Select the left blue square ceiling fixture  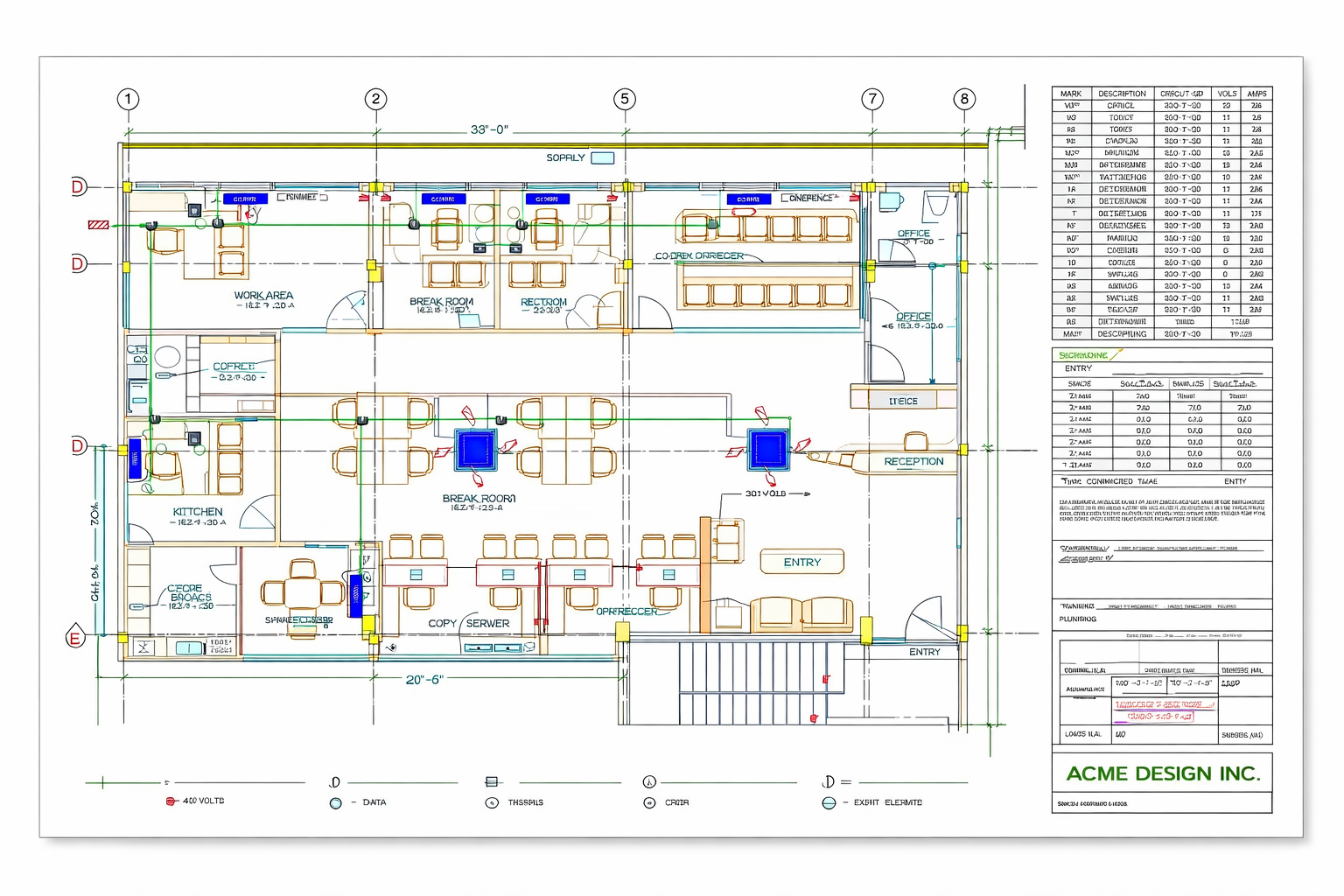475,450
